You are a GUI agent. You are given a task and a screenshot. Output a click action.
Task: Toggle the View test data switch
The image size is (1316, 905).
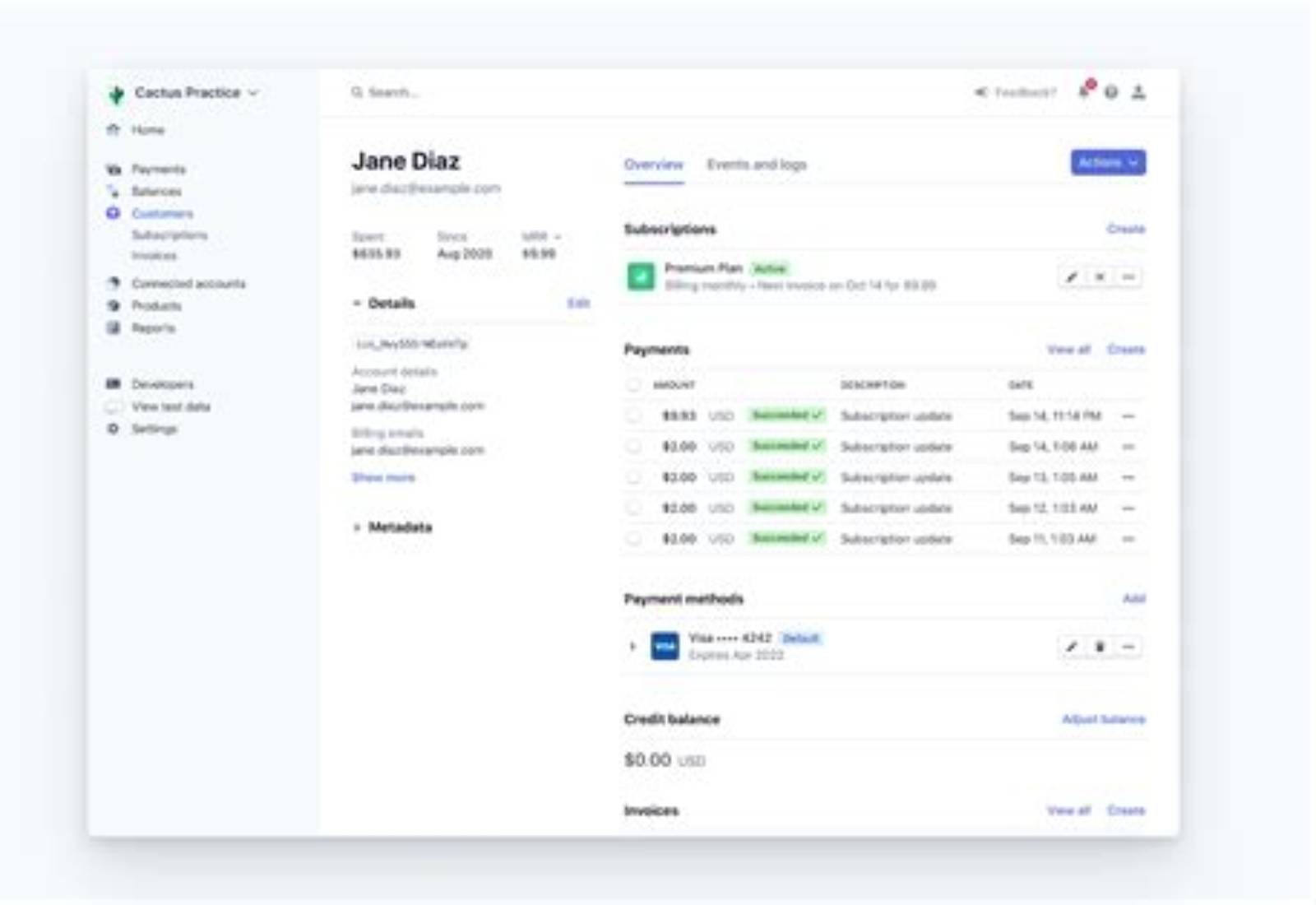(x=114, y=406)
